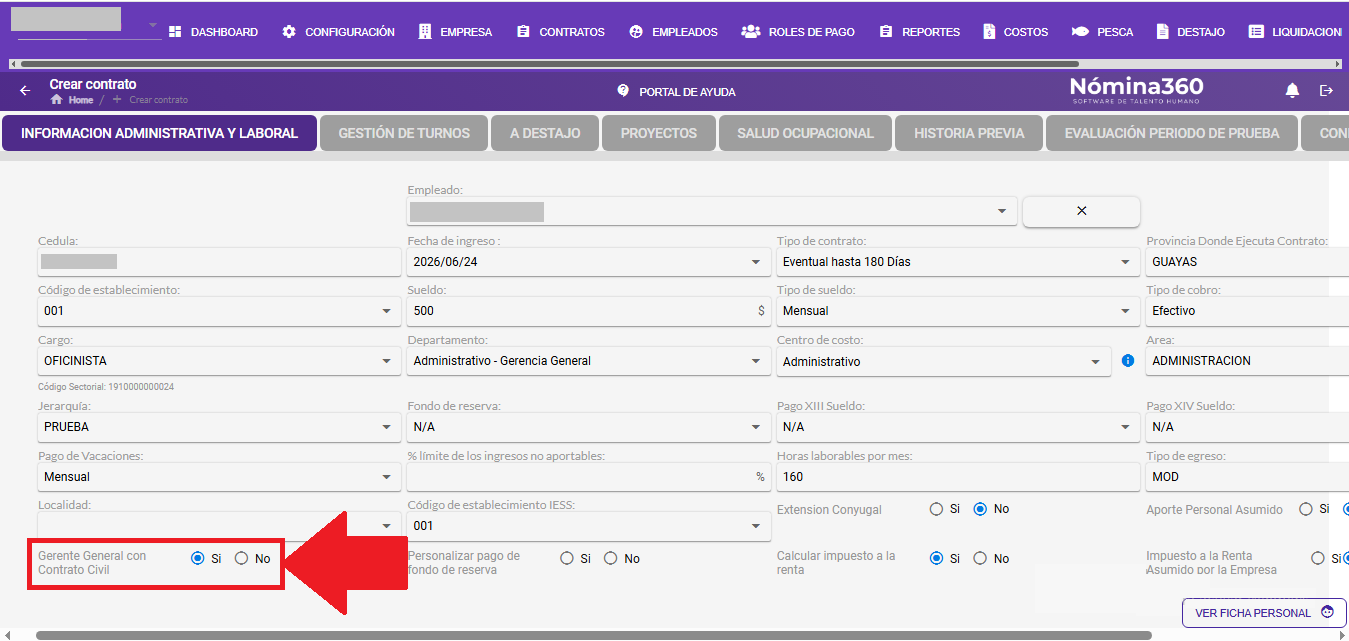Open the Centro de costo dropdown

tap(944, 361)
